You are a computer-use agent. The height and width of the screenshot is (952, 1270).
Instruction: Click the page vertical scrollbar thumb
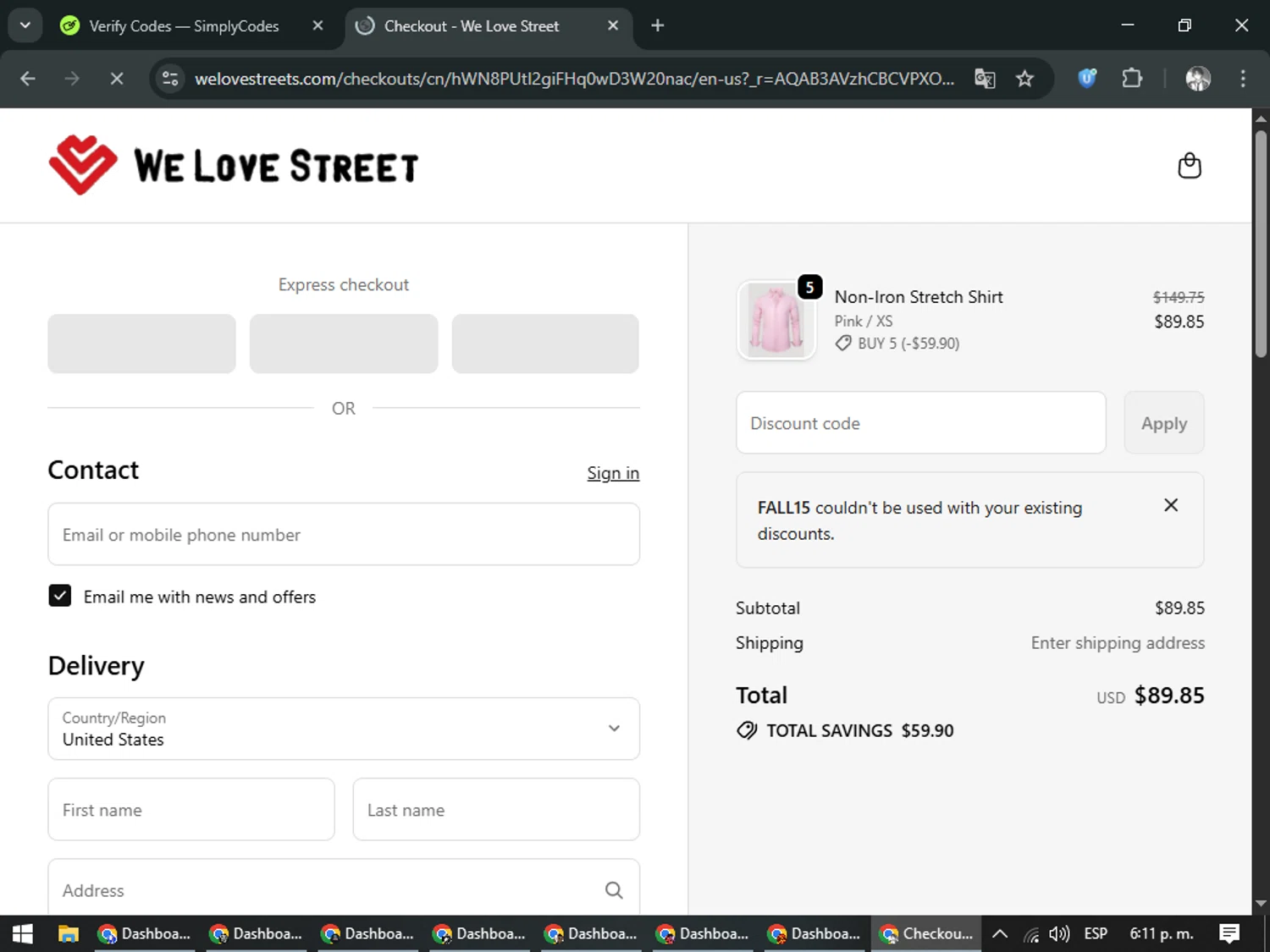(1261, 243)
